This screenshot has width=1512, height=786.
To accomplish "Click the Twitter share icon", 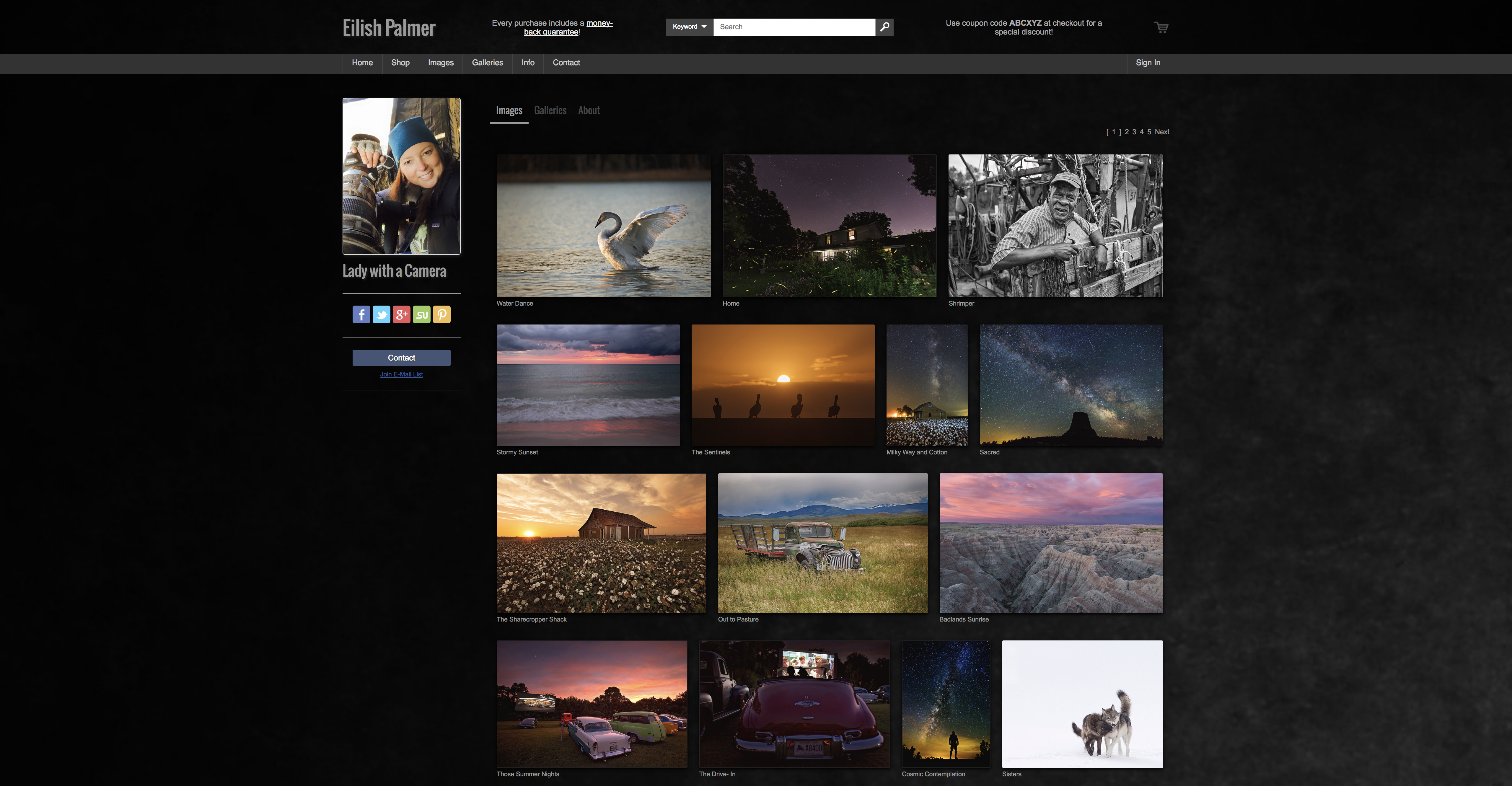I will pyautogui.click(x=381, y=315).
